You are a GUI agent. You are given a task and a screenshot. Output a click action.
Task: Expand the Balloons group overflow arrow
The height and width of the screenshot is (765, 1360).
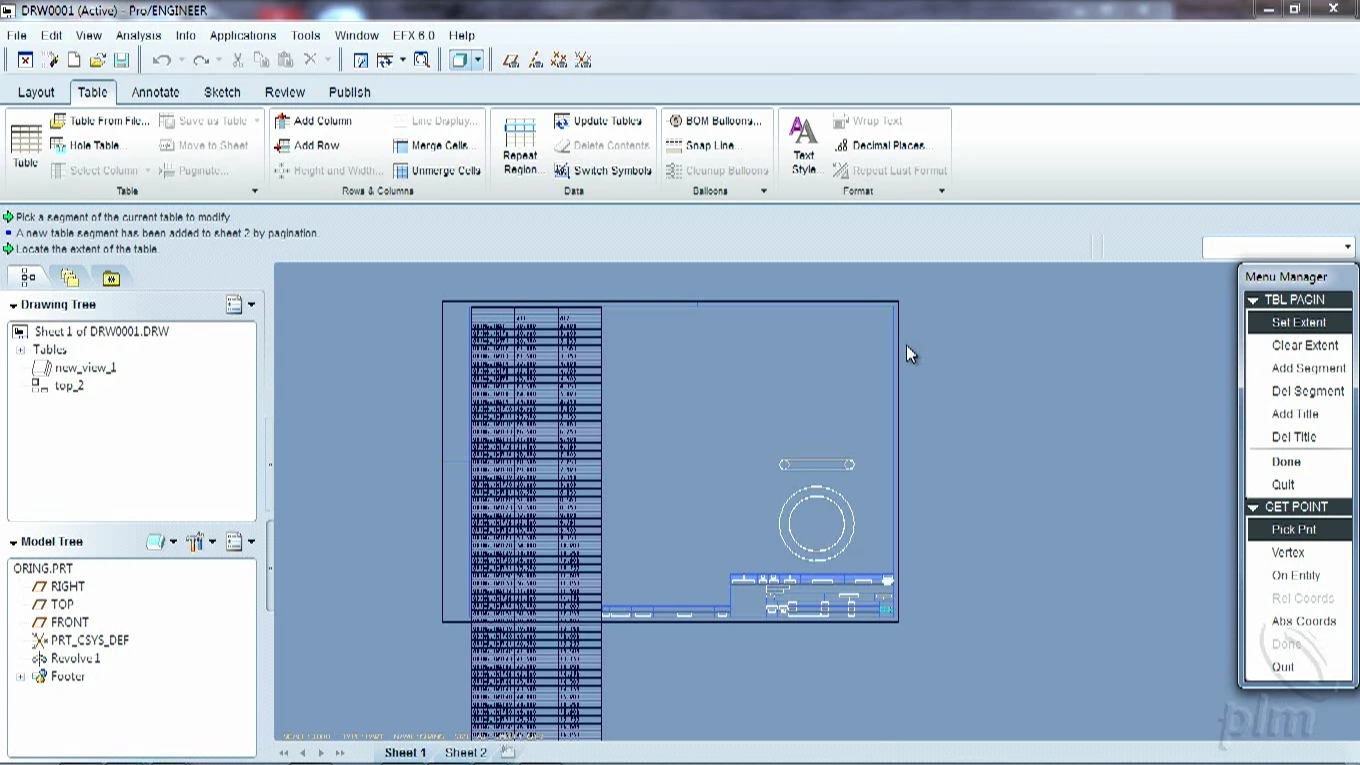(x=764, y=191)
